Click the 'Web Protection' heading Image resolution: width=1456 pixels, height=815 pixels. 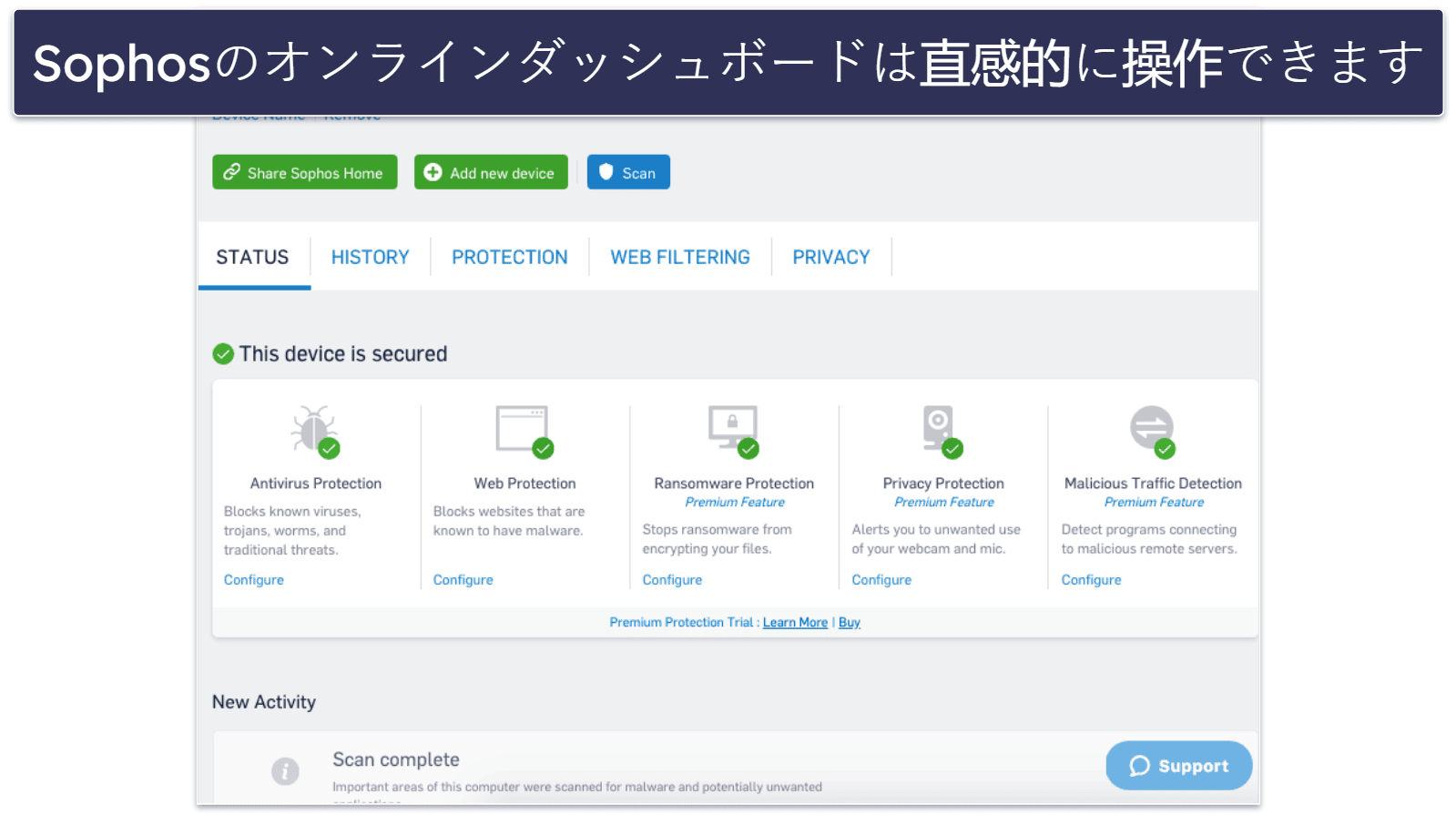click(524, 484)
